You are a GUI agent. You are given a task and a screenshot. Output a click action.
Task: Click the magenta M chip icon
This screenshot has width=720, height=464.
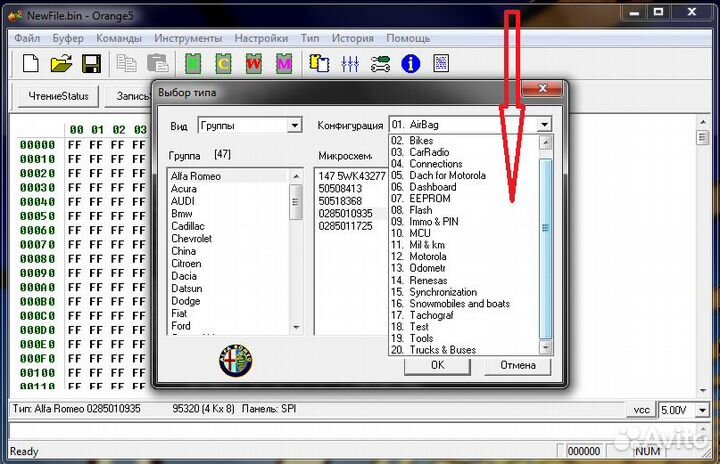tap(284, 64)
